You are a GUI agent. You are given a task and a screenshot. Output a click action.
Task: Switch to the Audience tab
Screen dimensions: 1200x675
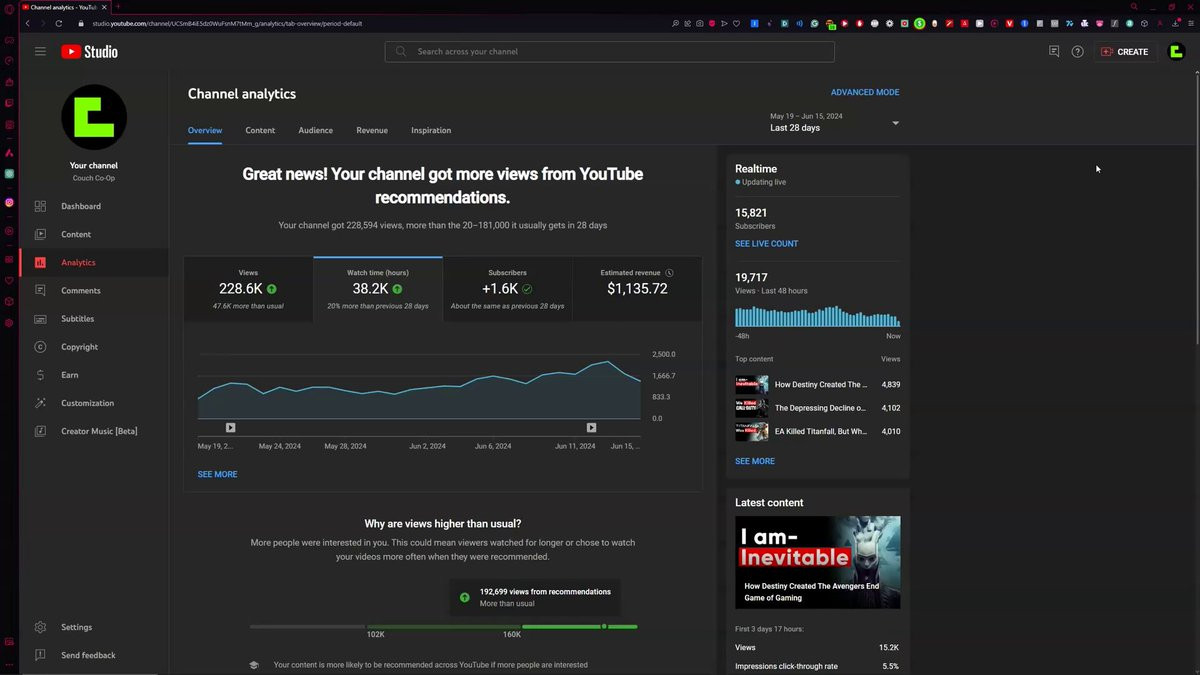tap(316, 130)
